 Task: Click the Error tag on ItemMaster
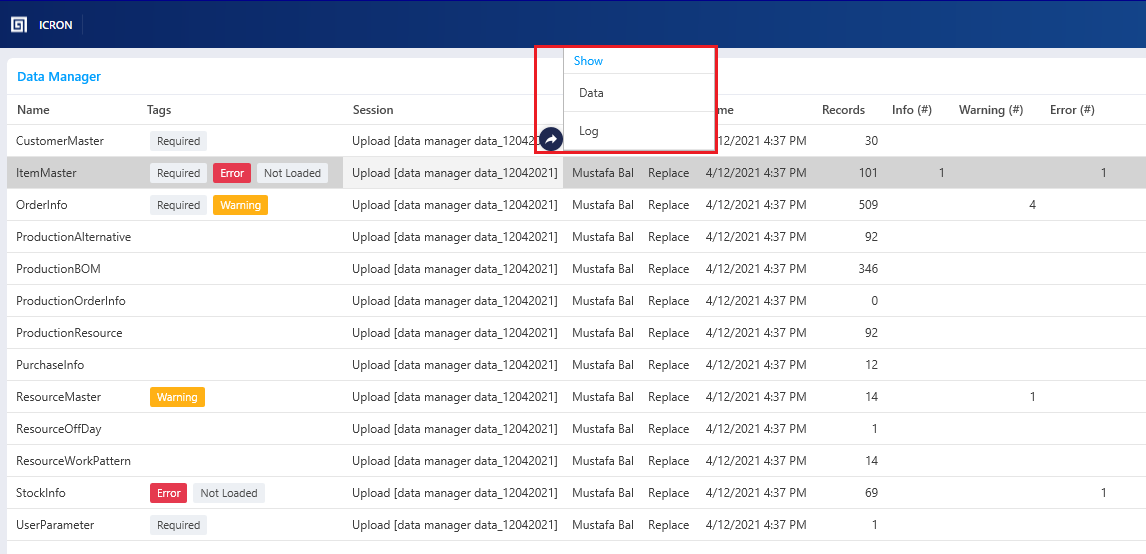coord(232,173)
